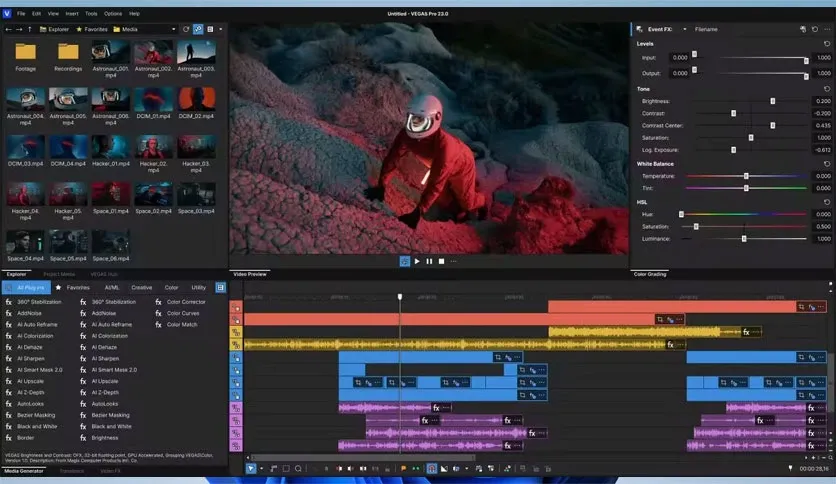This screenshot has height=484, width=836.
Task: Select the Envelope tool in timeline toolbar
Action: 274,469
